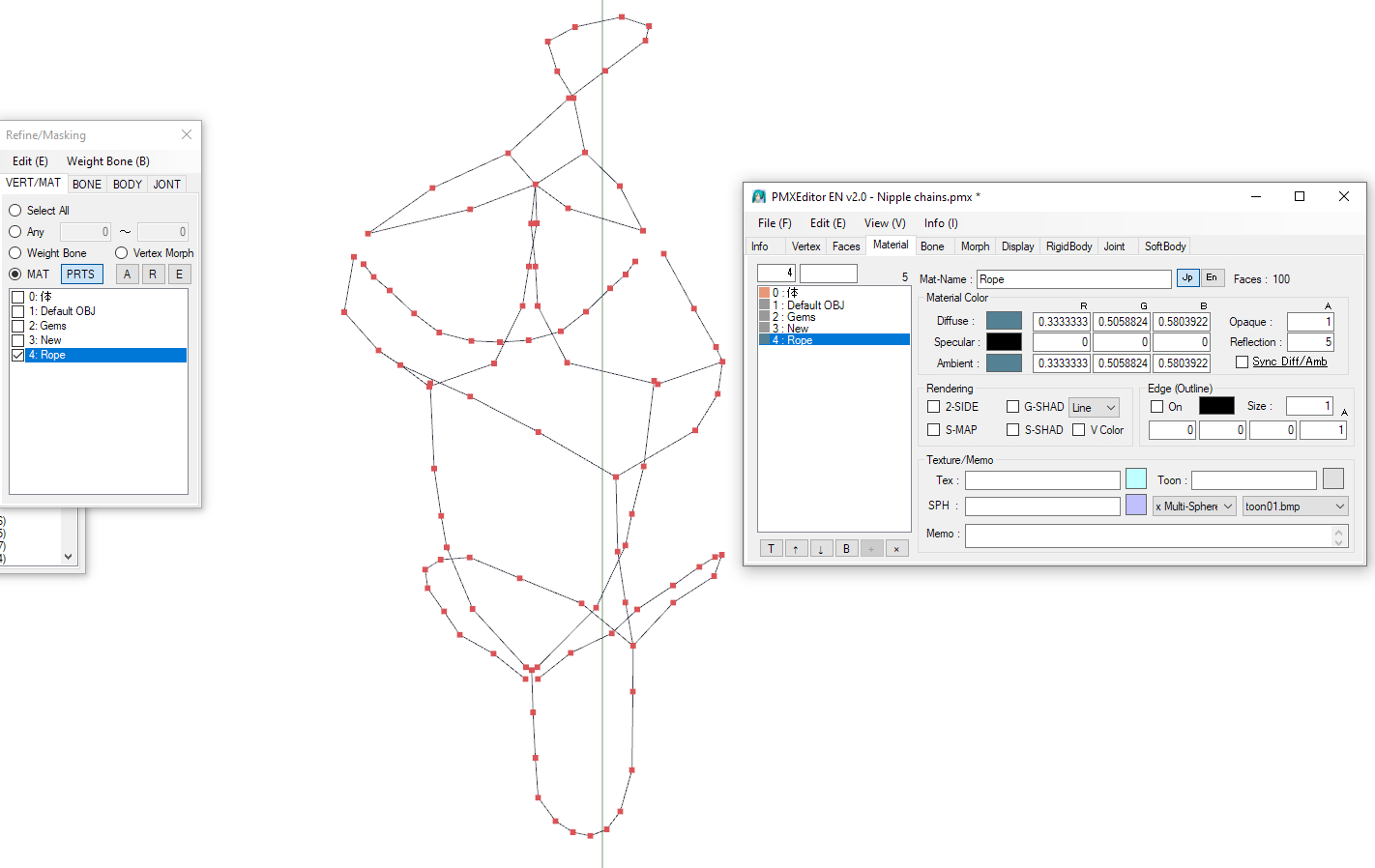The width and height of the screenshot is (1375, 868).
Task: Click the Reflection value field
Action: (1310, 342)
